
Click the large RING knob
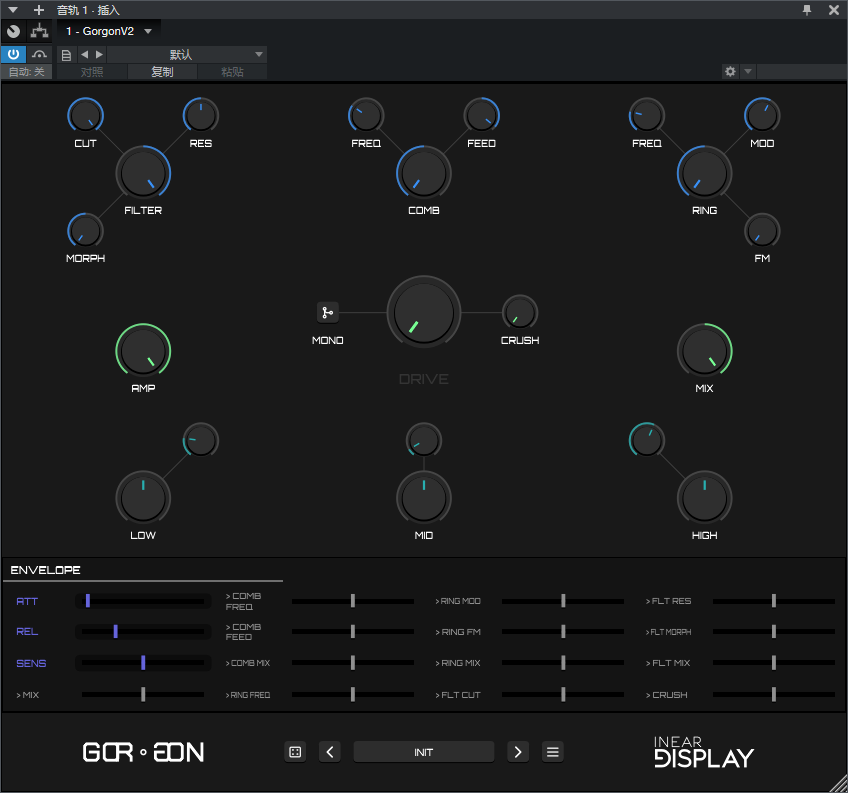point(705,173)
